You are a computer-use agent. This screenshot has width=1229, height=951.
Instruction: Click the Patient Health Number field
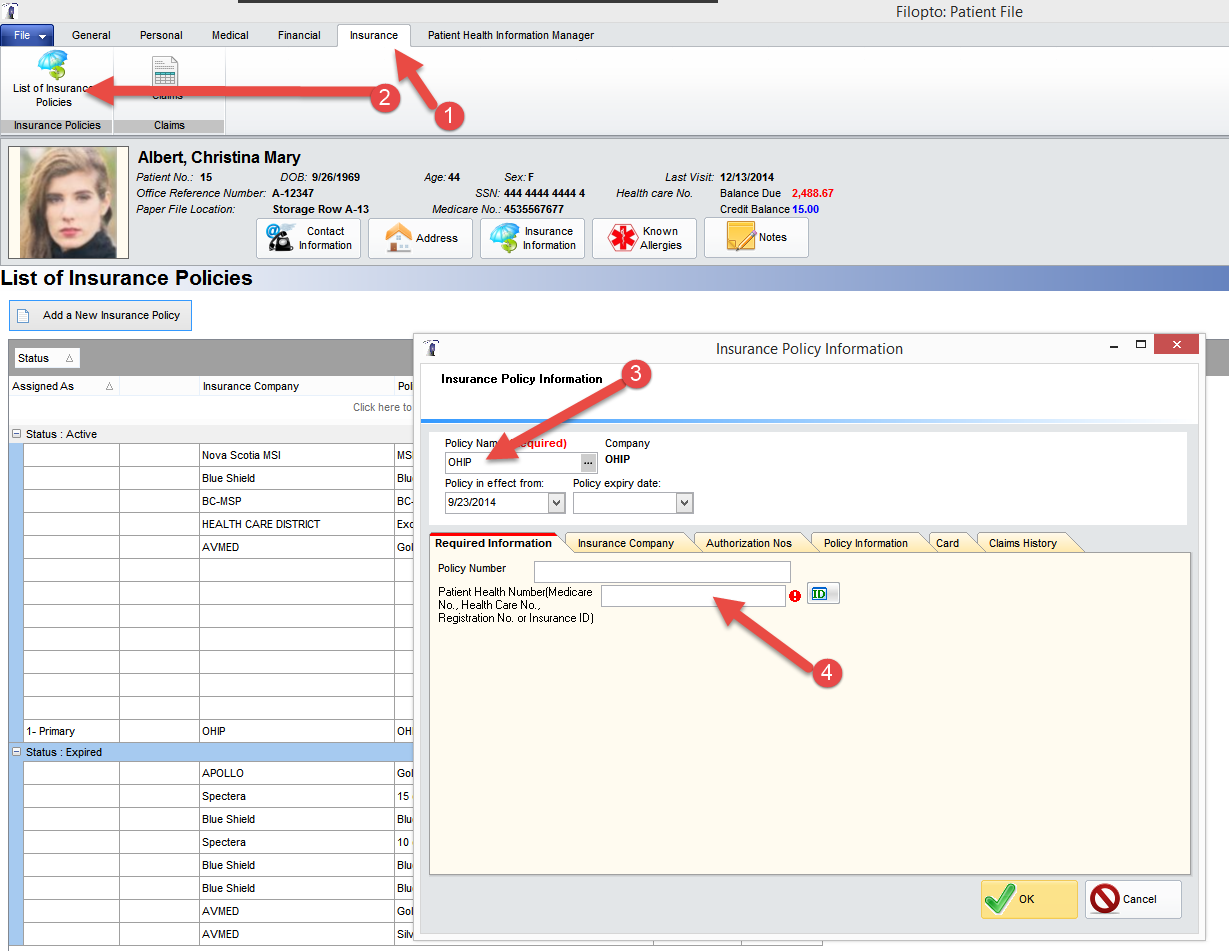(x=692, y=596)
